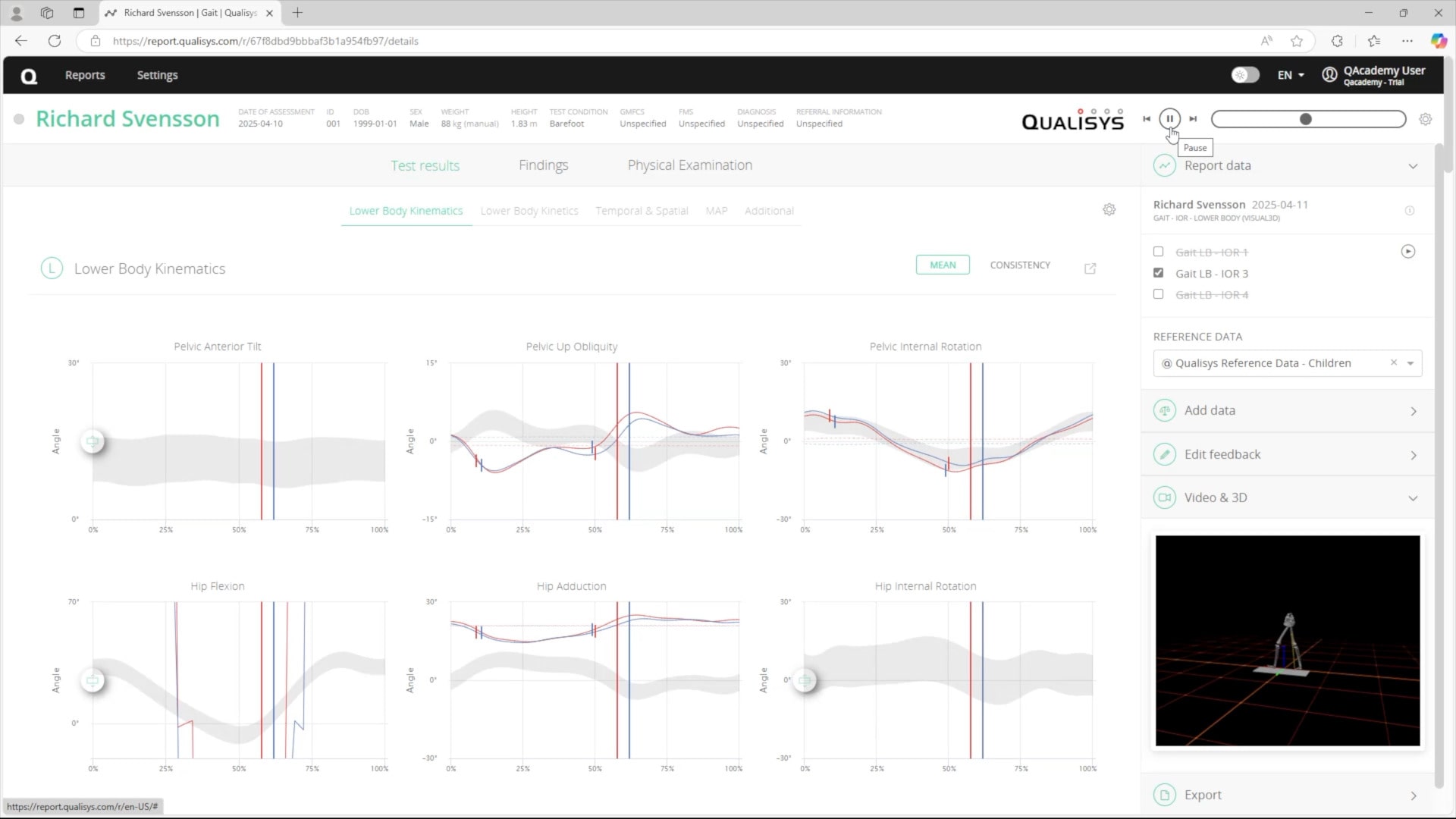Open the Settings menu
Image resolution: width=1456 pixels, height=819 pixels.
157,75
